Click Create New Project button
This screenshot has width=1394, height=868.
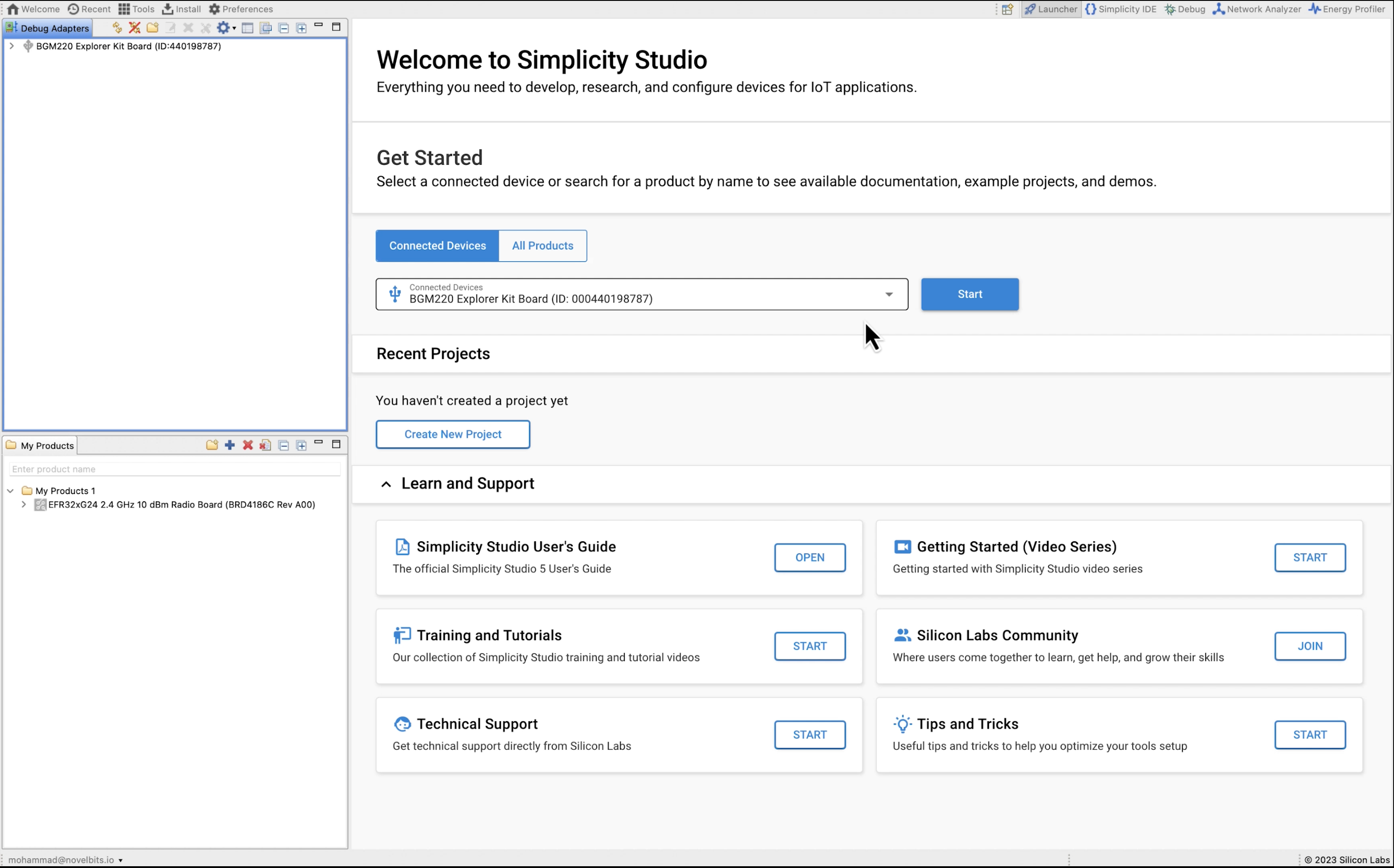pos(452,434)
